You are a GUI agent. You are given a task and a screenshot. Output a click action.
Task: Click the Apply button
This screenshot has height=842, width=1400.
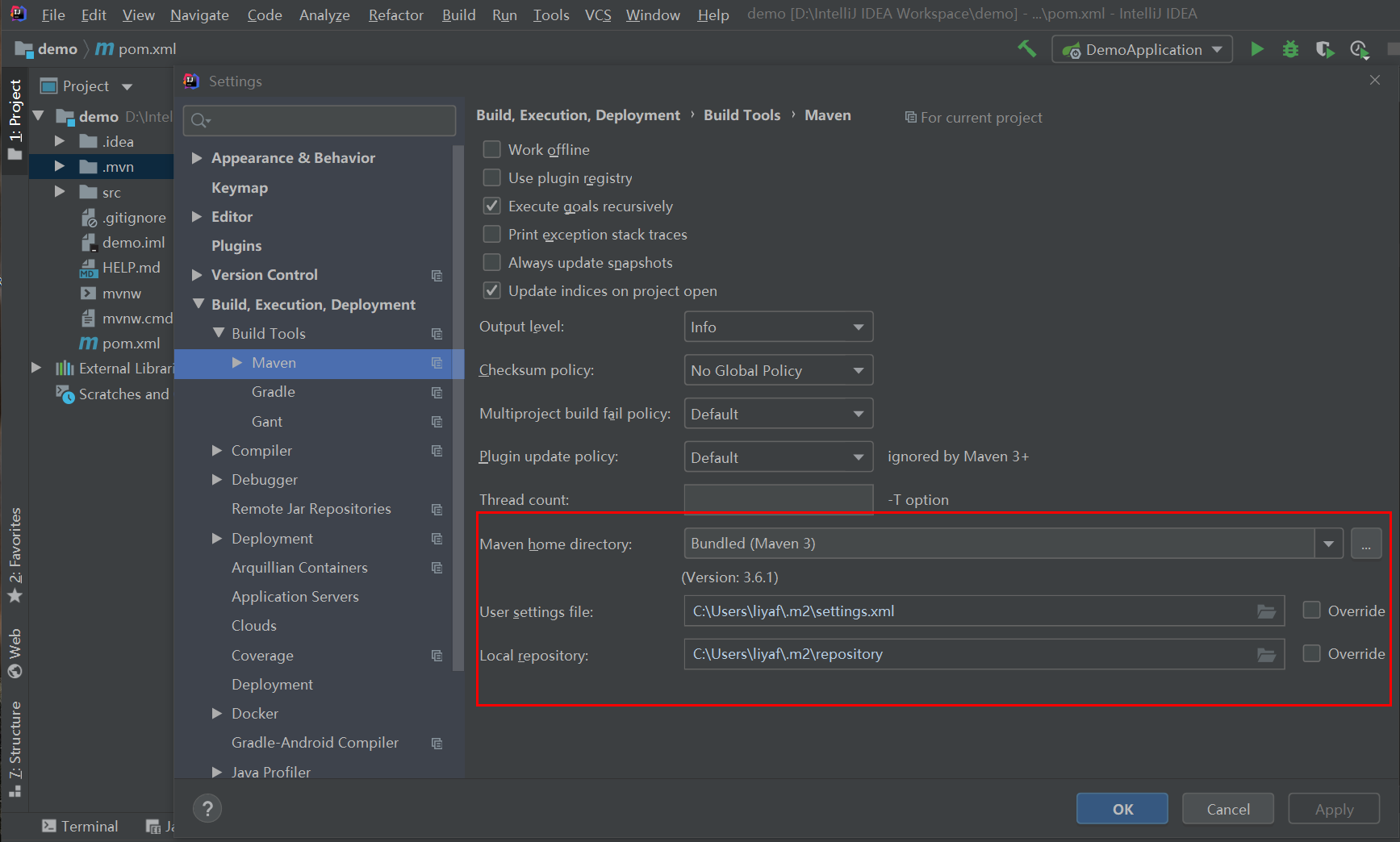1334,809
